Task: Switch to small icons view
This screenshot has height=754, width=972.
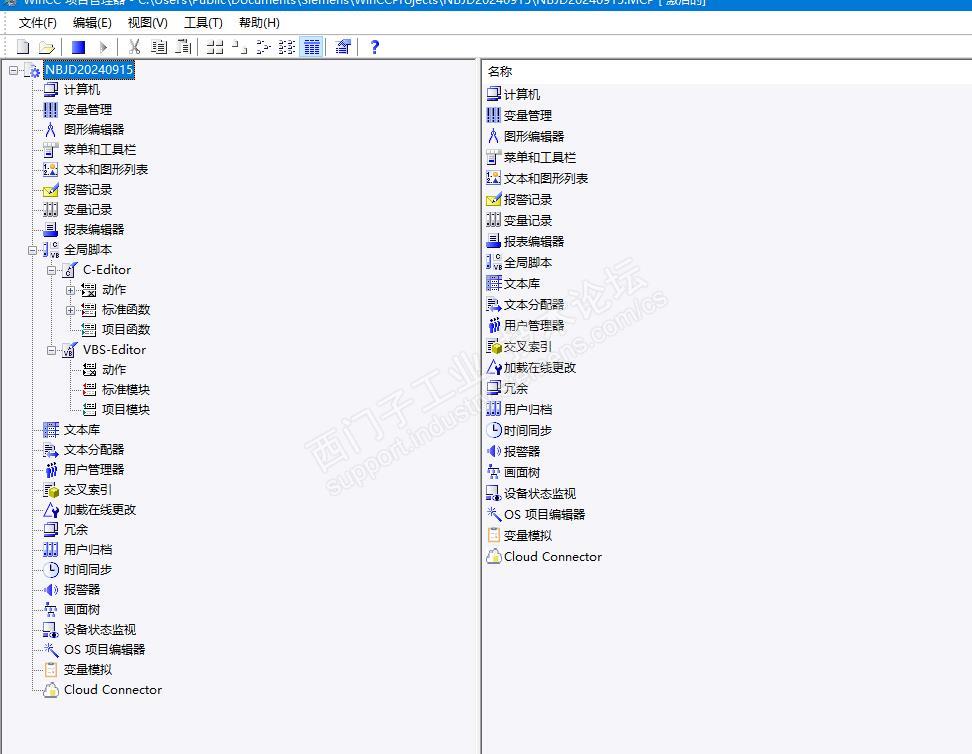Action: 239,47
